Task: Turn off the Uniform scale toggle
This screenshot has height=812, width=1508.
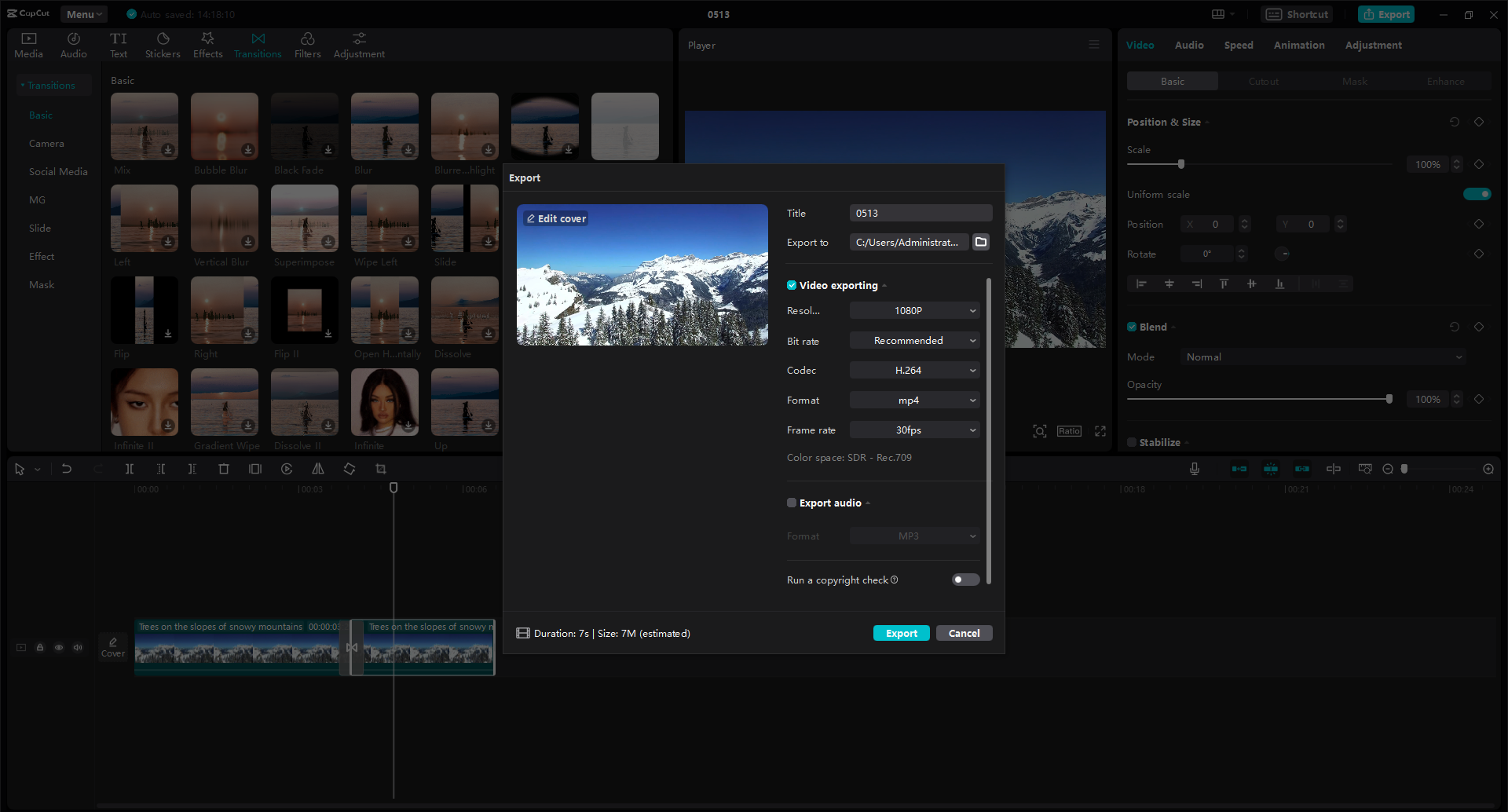Action: click(1477, 194)
